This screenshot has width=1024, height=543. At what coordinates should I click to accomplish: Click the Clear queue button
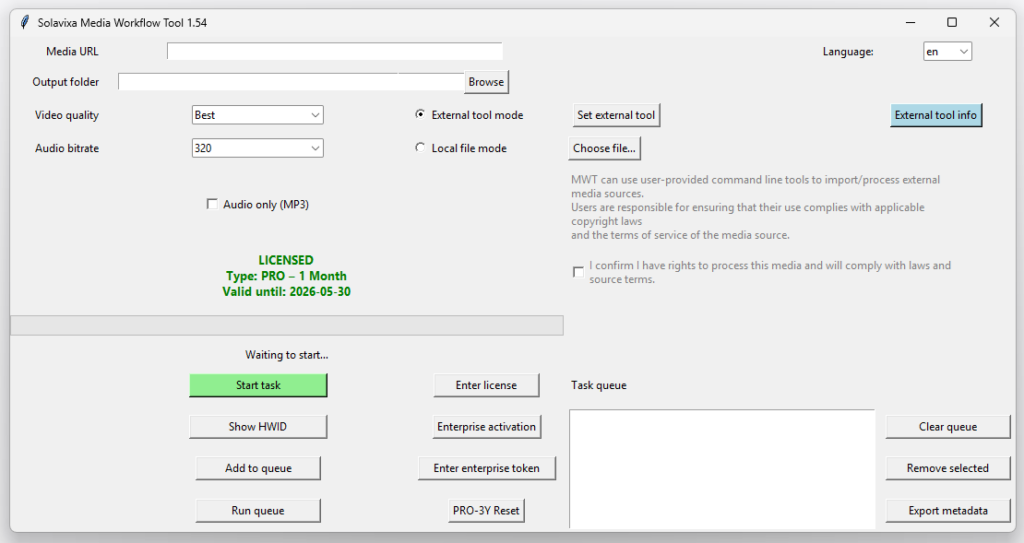948,427
